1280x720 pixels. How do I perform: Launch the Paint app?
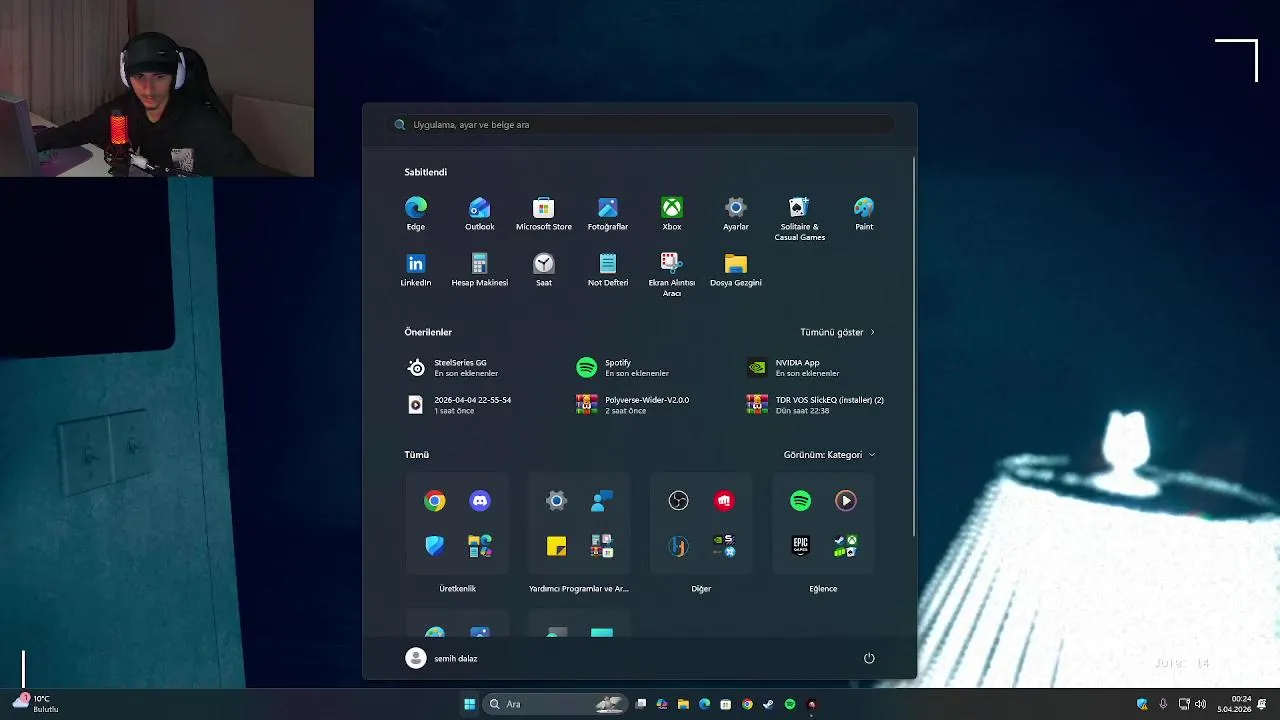tap(864, 214)
